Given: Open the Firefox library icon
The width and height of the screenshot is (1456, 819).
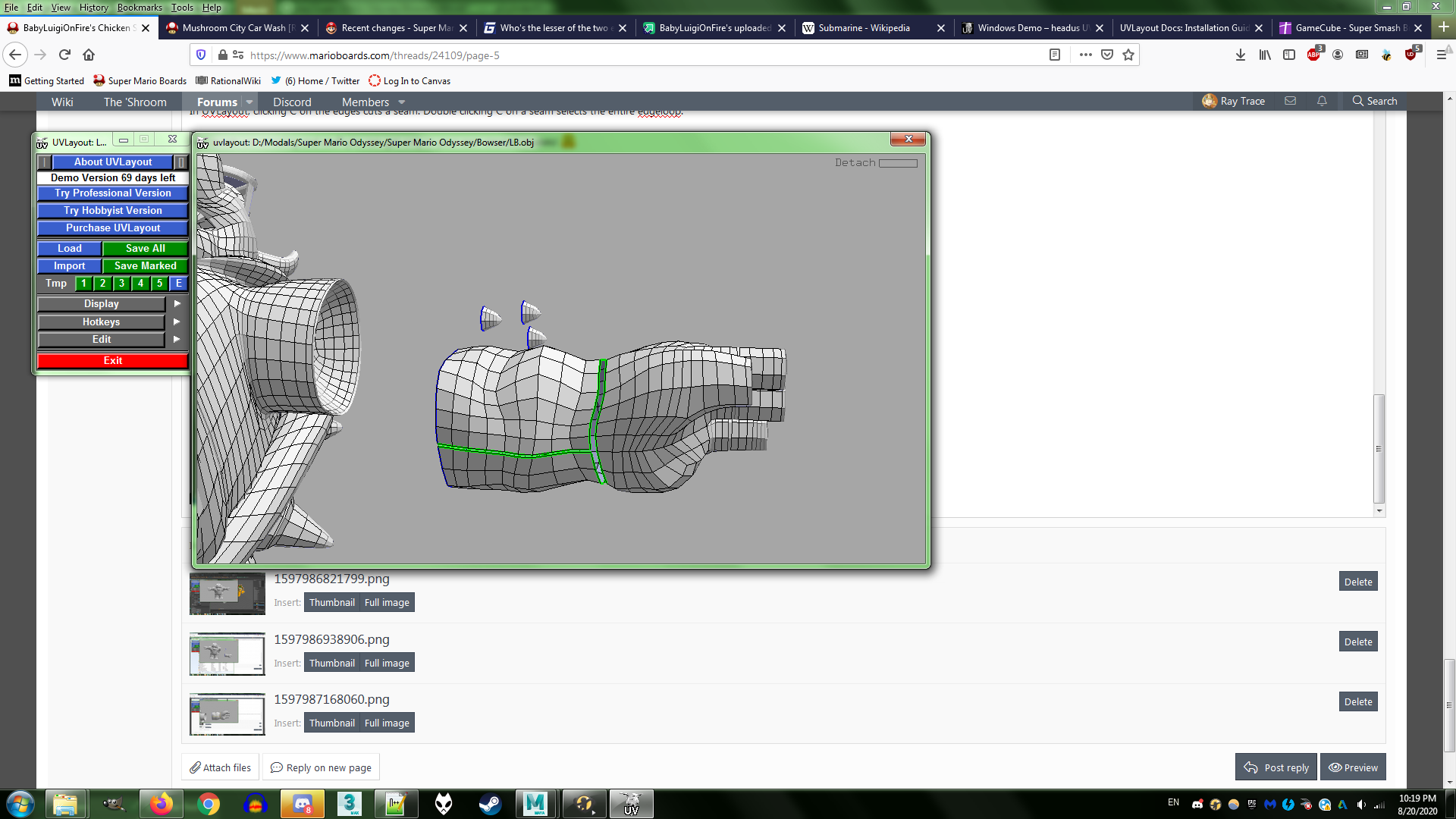Looking at the screenshot, I should point(1265,55).
